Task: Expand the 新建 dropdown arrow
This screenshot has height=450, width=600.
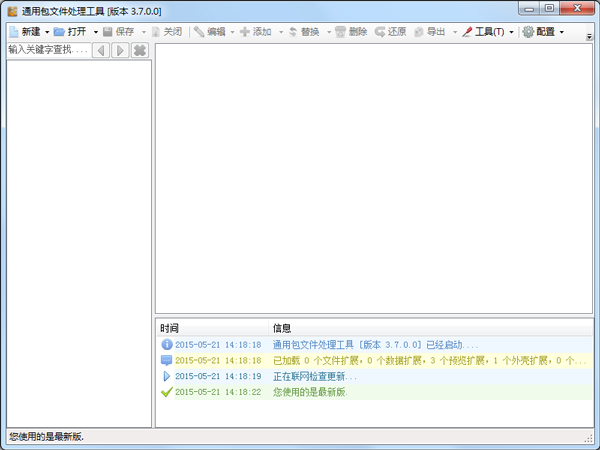Action: pyautogui.click(x=47, y=32)
